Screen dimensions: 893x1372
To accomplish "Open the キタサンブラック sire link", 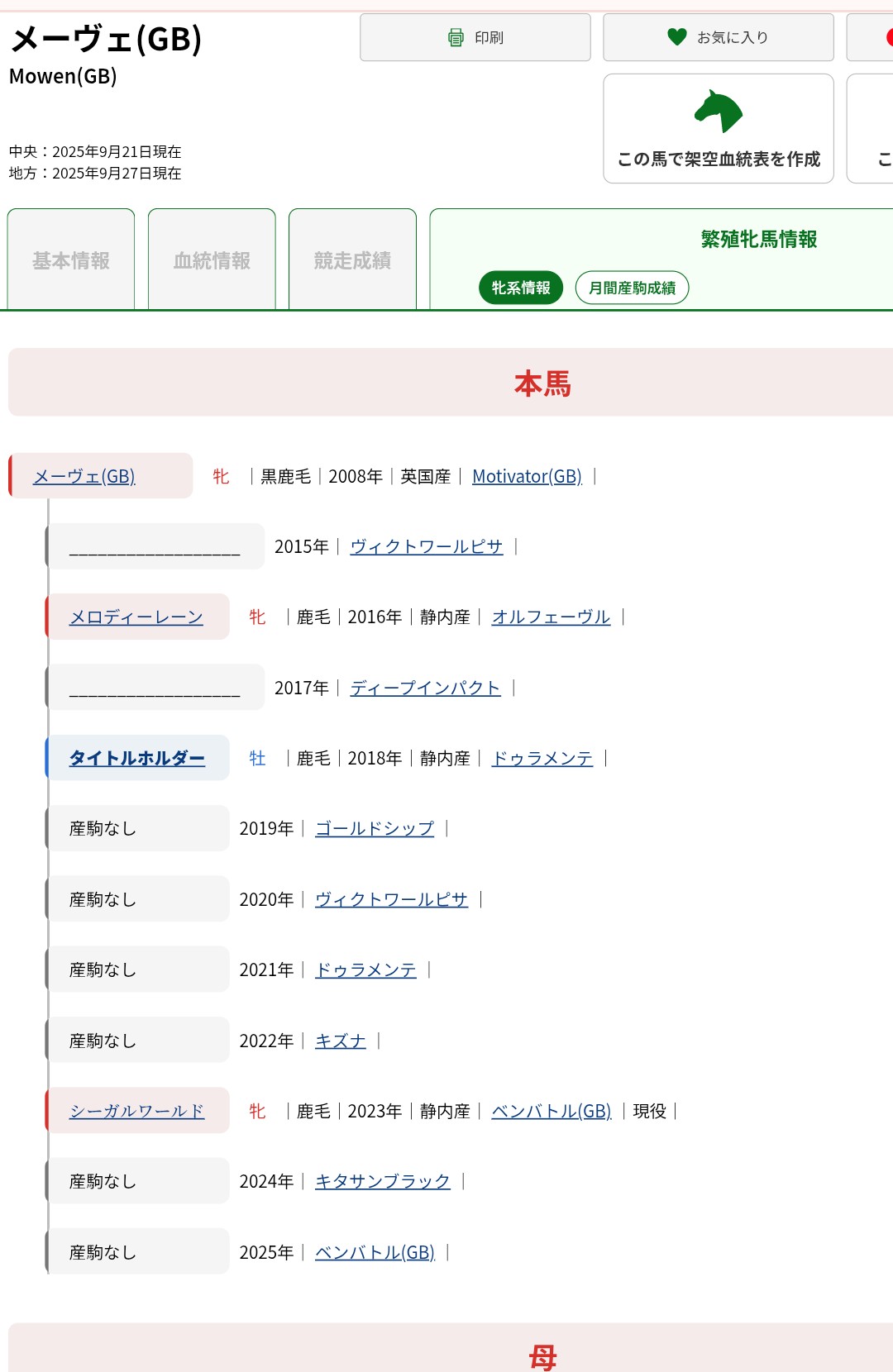I will tap(383, 1182).
